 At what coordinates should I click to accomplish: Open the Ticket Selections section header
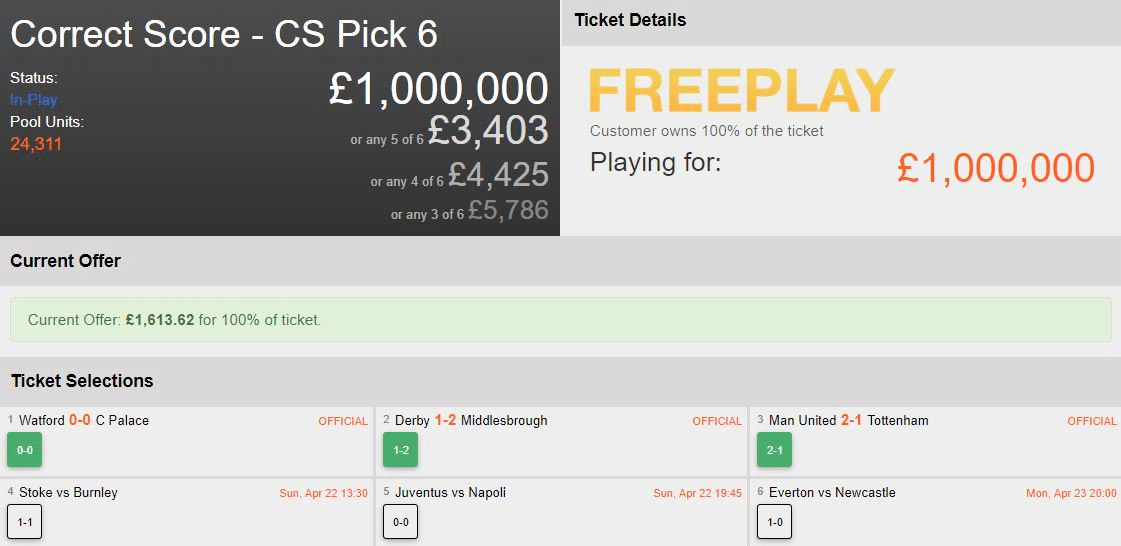click(82, 381)
